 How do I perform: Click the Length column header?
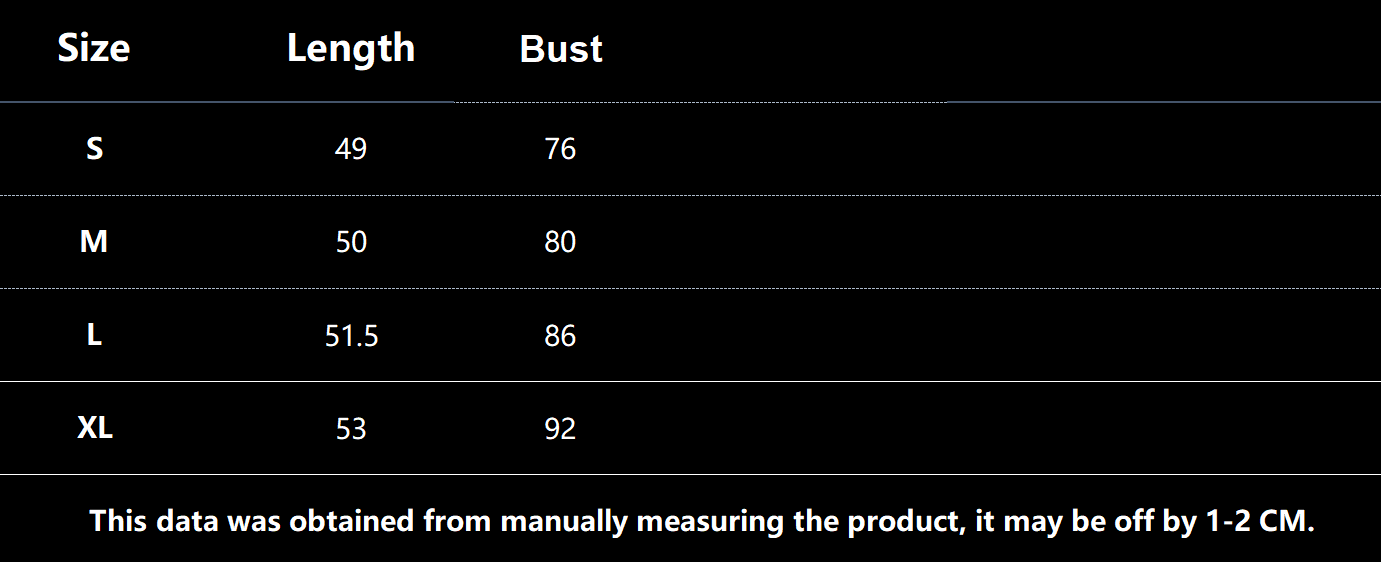[350, 49]
